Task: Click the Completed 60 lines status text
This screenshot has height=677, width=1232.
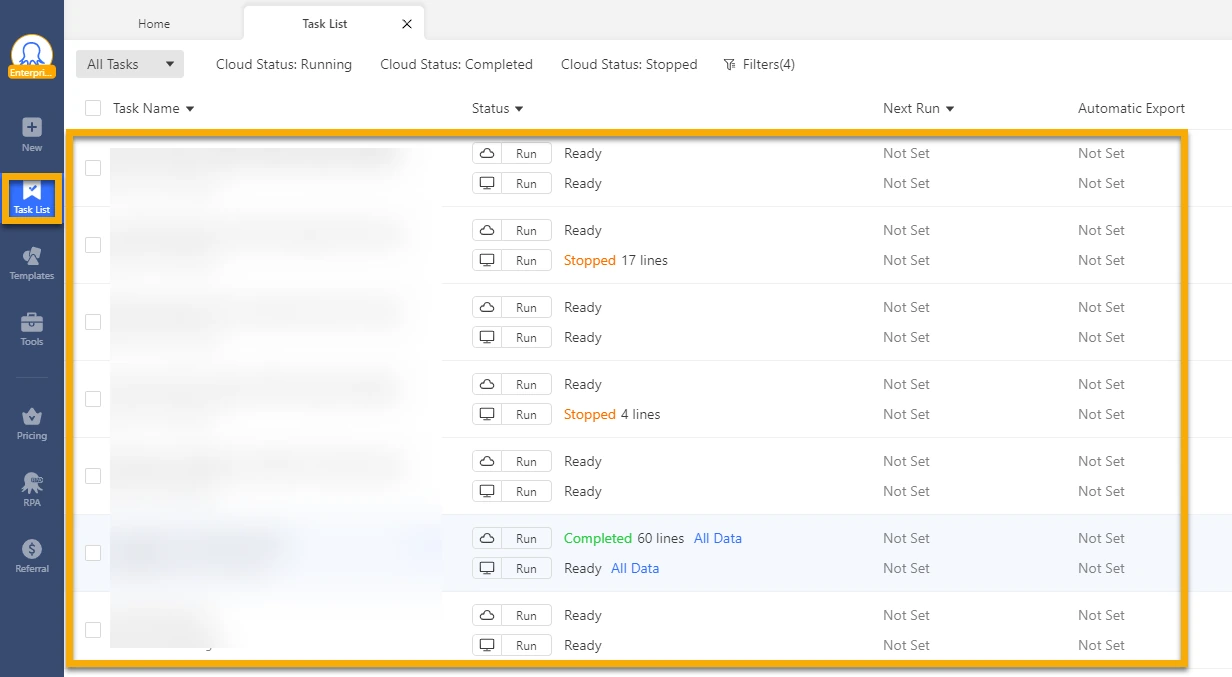Action: (624, 538)
